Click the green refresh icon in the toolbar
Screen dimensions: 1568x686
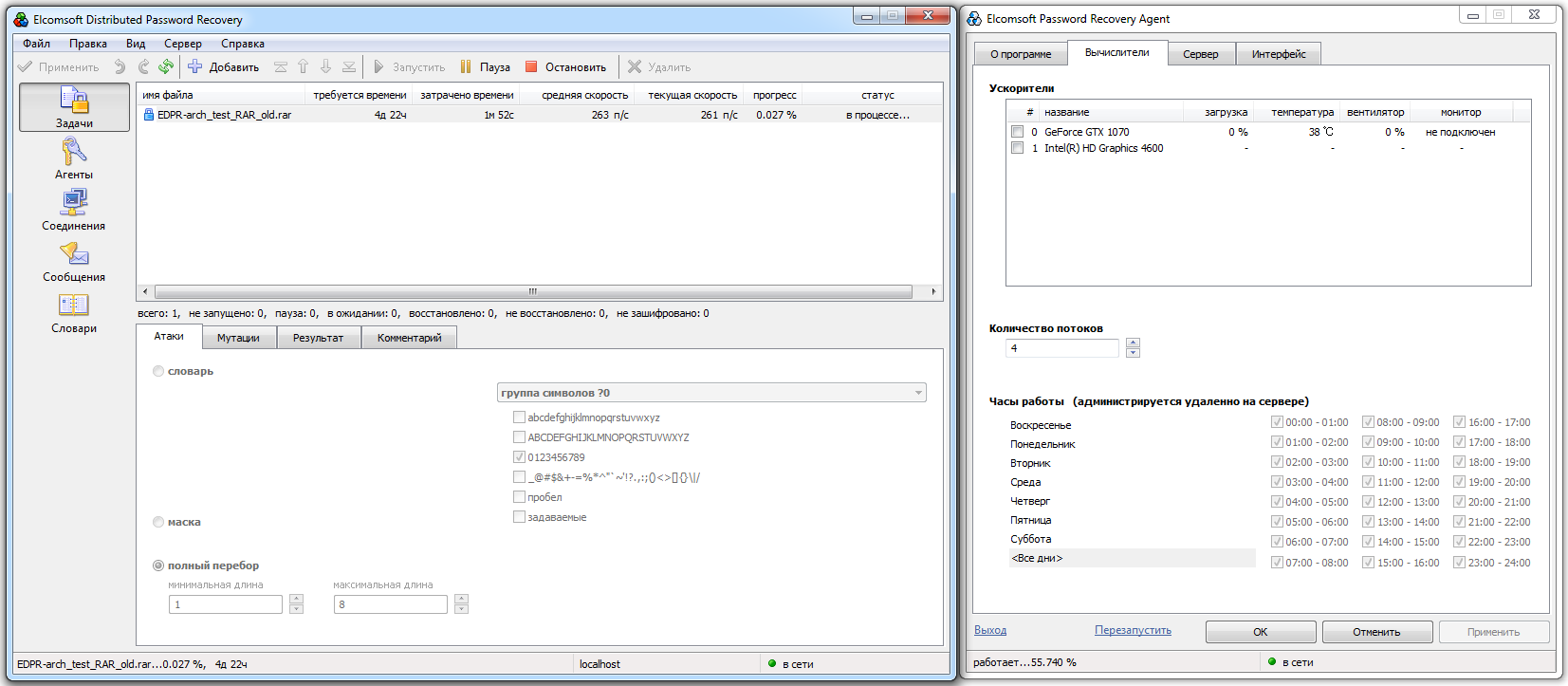(166, 66)
